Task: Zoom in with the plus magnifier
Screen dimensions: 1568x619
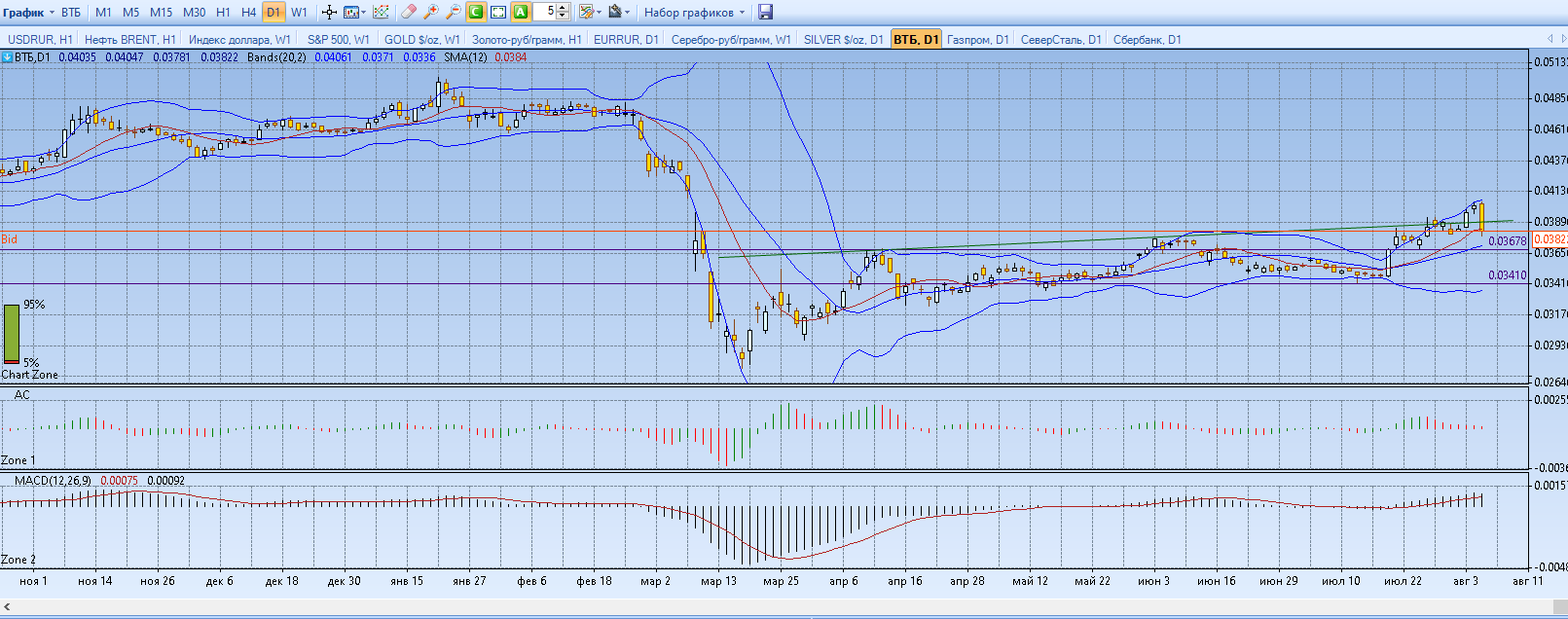Action: click(x=431, y=13)
